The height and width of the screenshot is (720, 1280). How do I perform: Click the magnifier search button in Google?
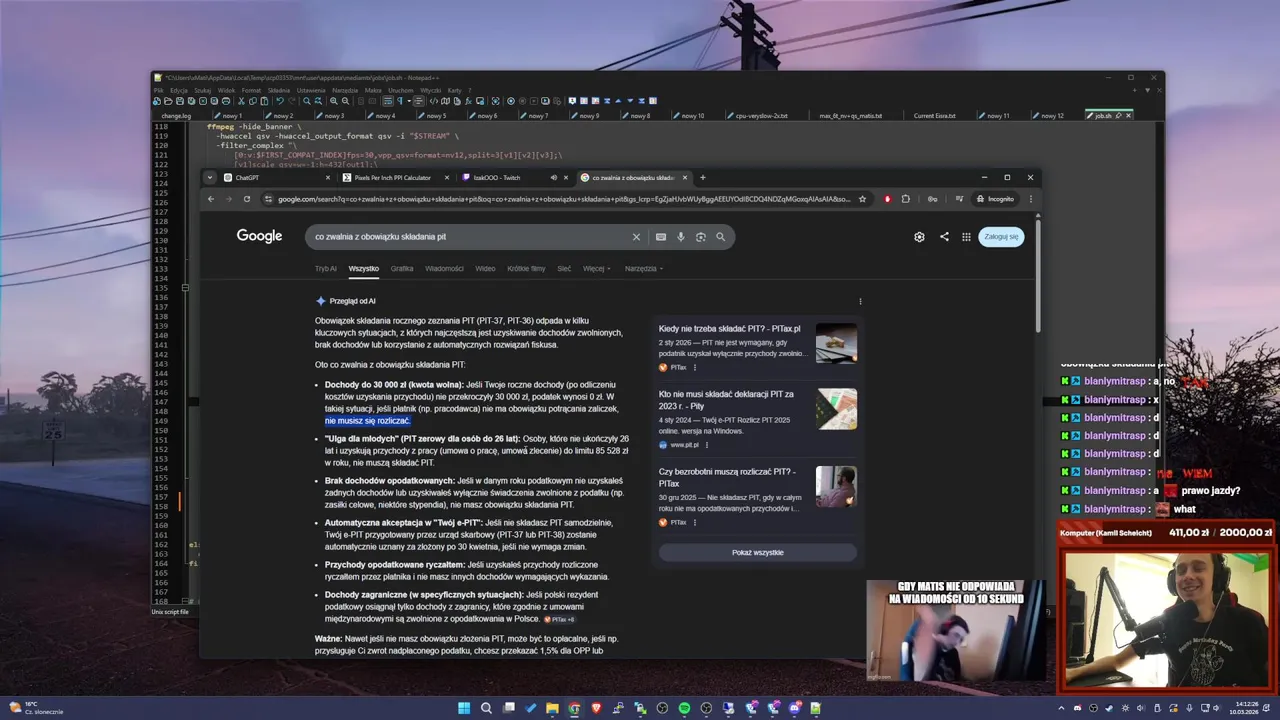click(720, 237)
